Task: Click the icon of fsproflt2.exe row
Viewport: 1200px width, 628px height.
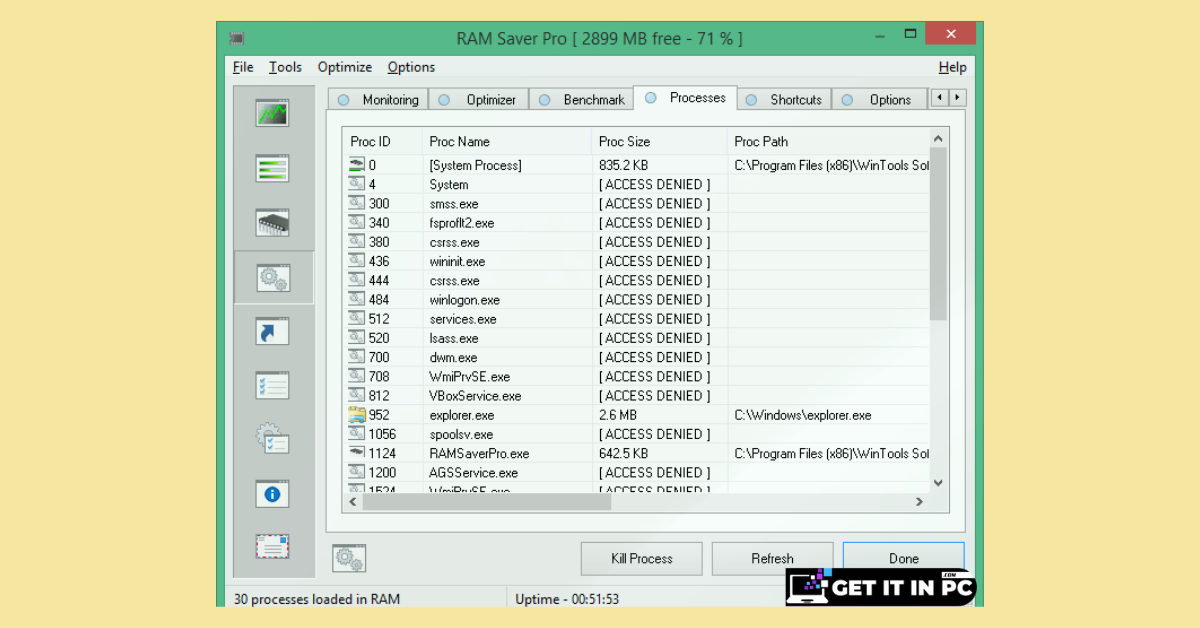Action: 357,222
